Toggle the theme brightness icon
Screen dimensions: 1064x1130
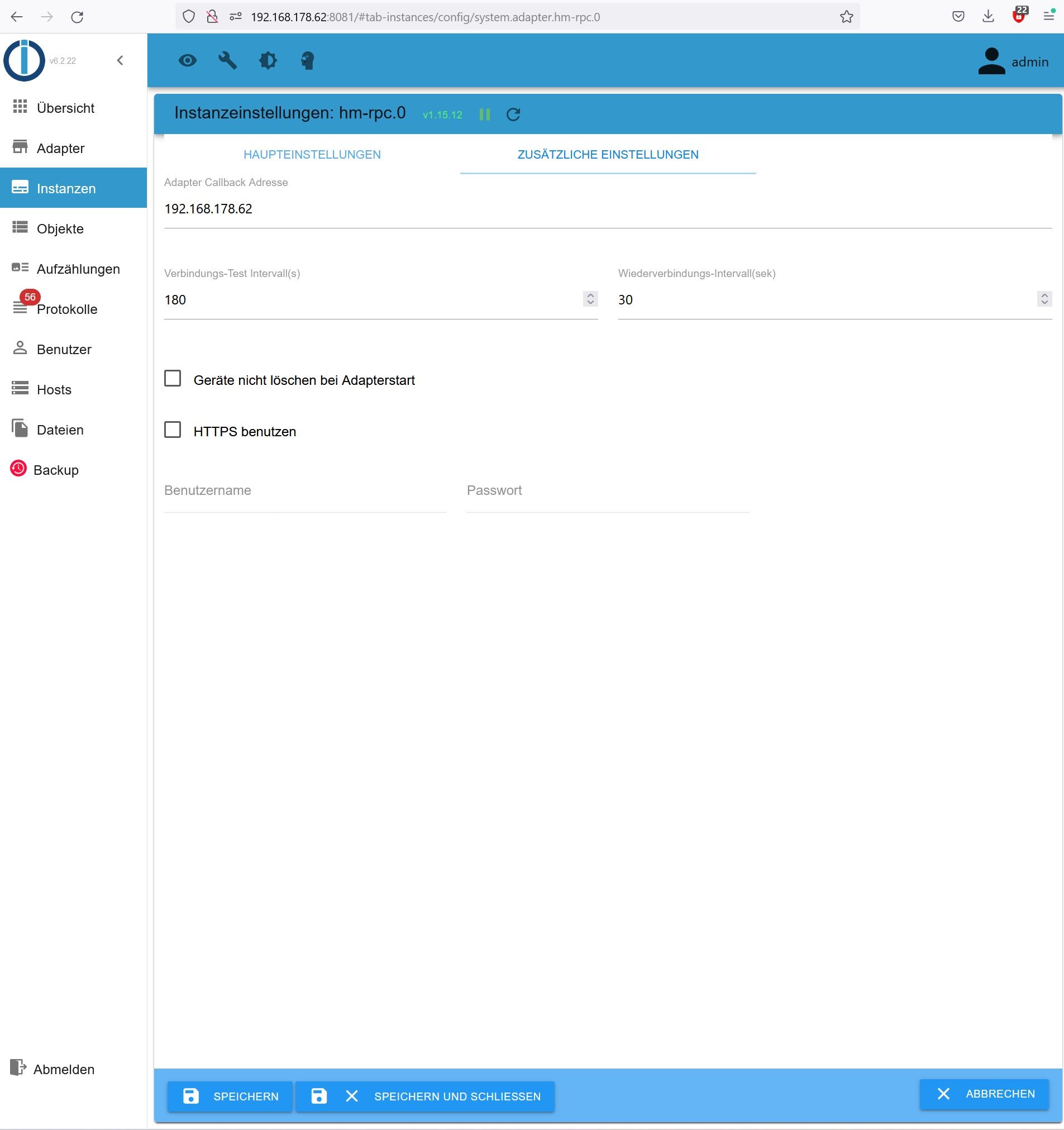pos(268,60)
